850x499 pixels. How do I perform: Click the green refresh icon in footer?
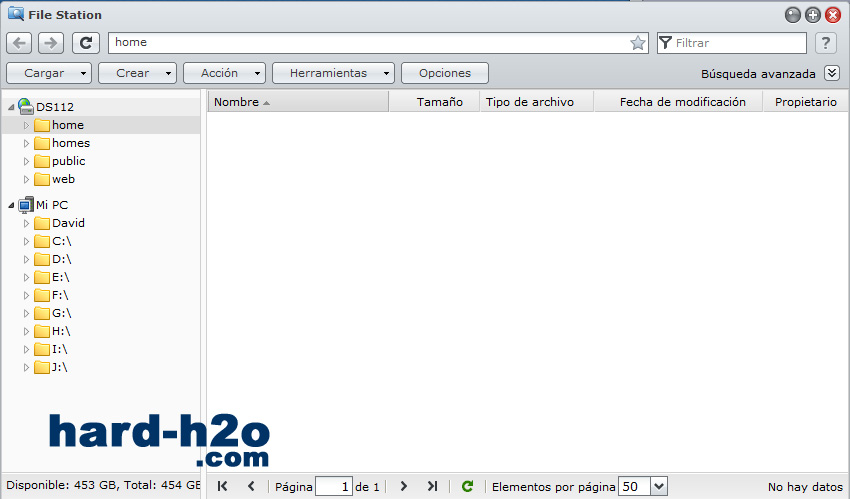[x=467, y=486]
